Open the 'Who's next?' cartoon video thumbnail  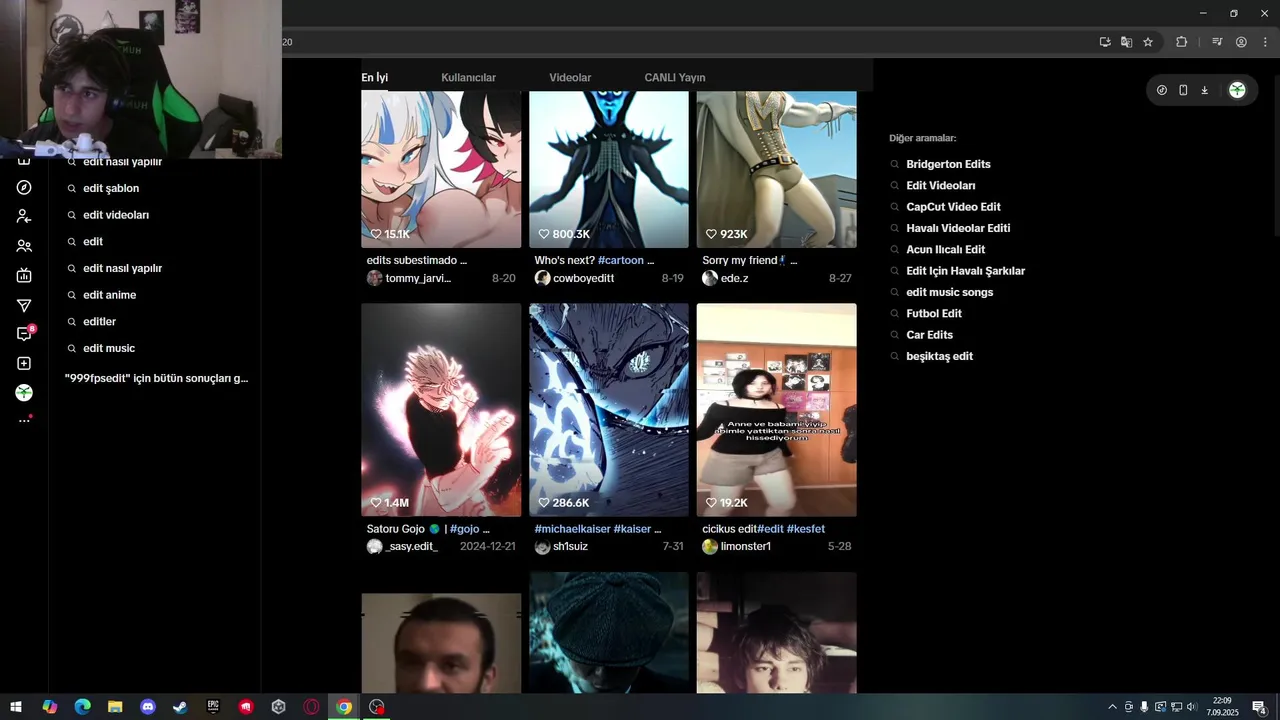tap(609, 169)
